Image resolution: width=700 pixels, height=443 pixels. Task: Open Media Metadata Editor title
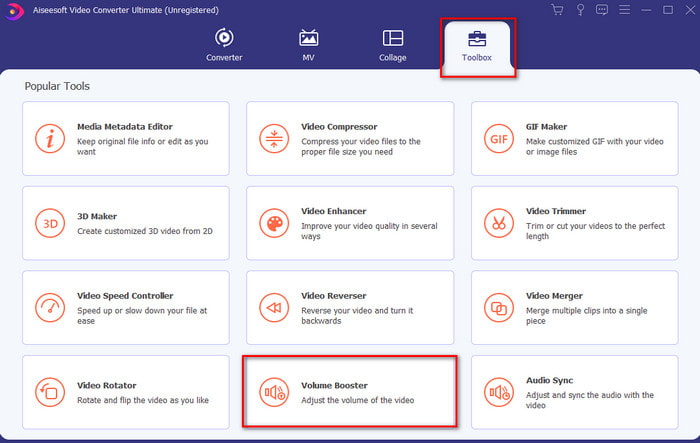125,127
